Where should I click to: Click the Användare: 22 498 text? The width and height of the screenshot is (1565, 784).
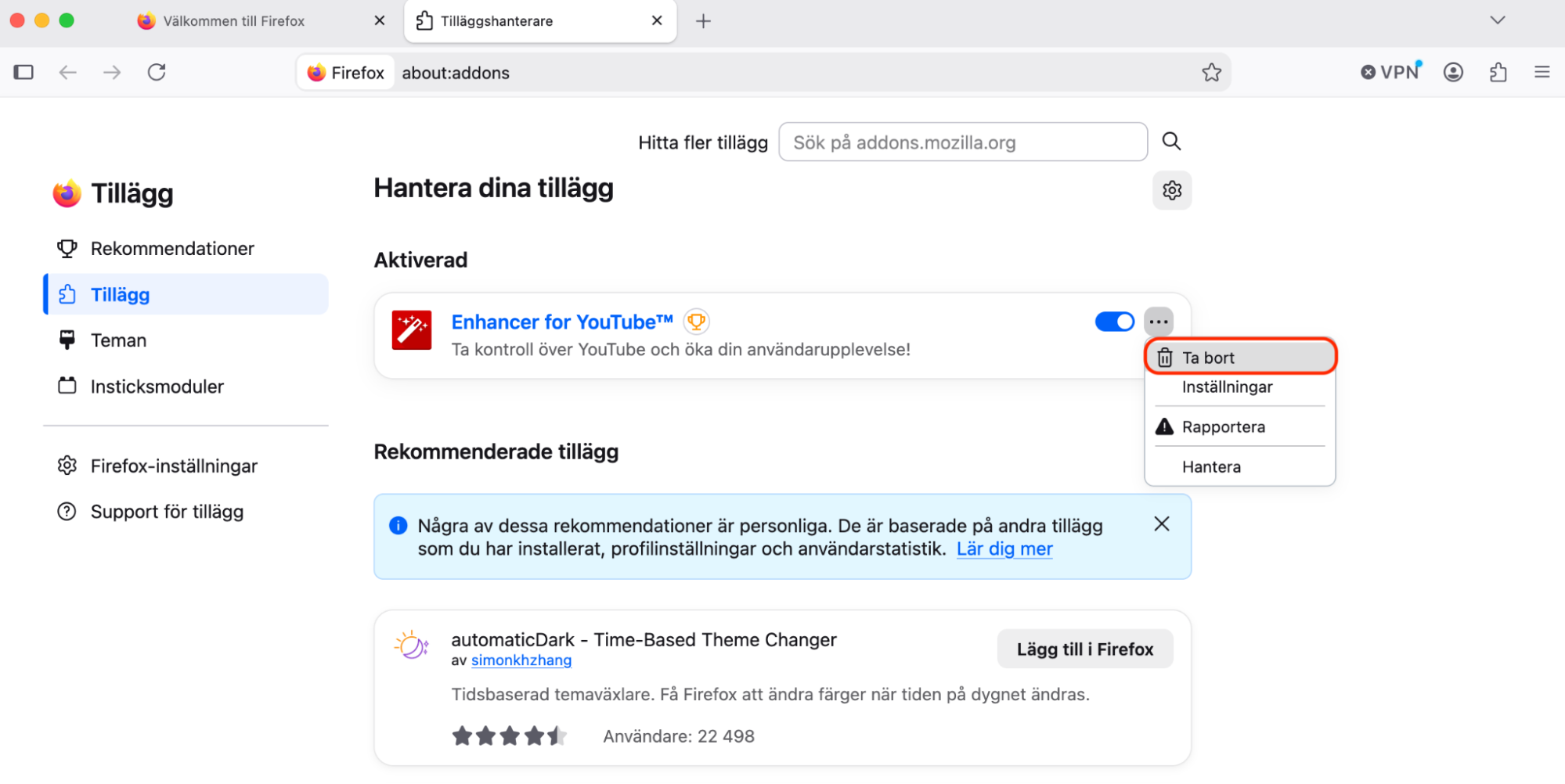click(x=678, y=736)
